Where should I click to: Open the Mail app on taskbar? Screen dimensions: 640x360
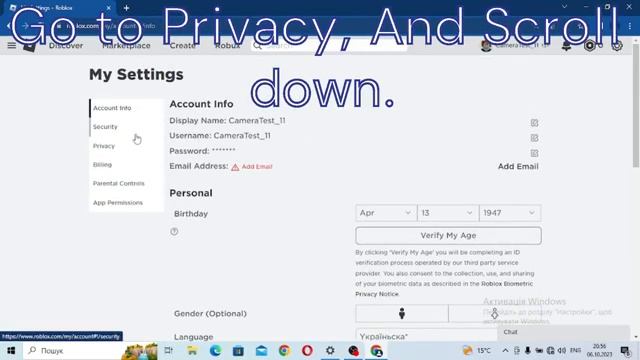click(261, 351)
